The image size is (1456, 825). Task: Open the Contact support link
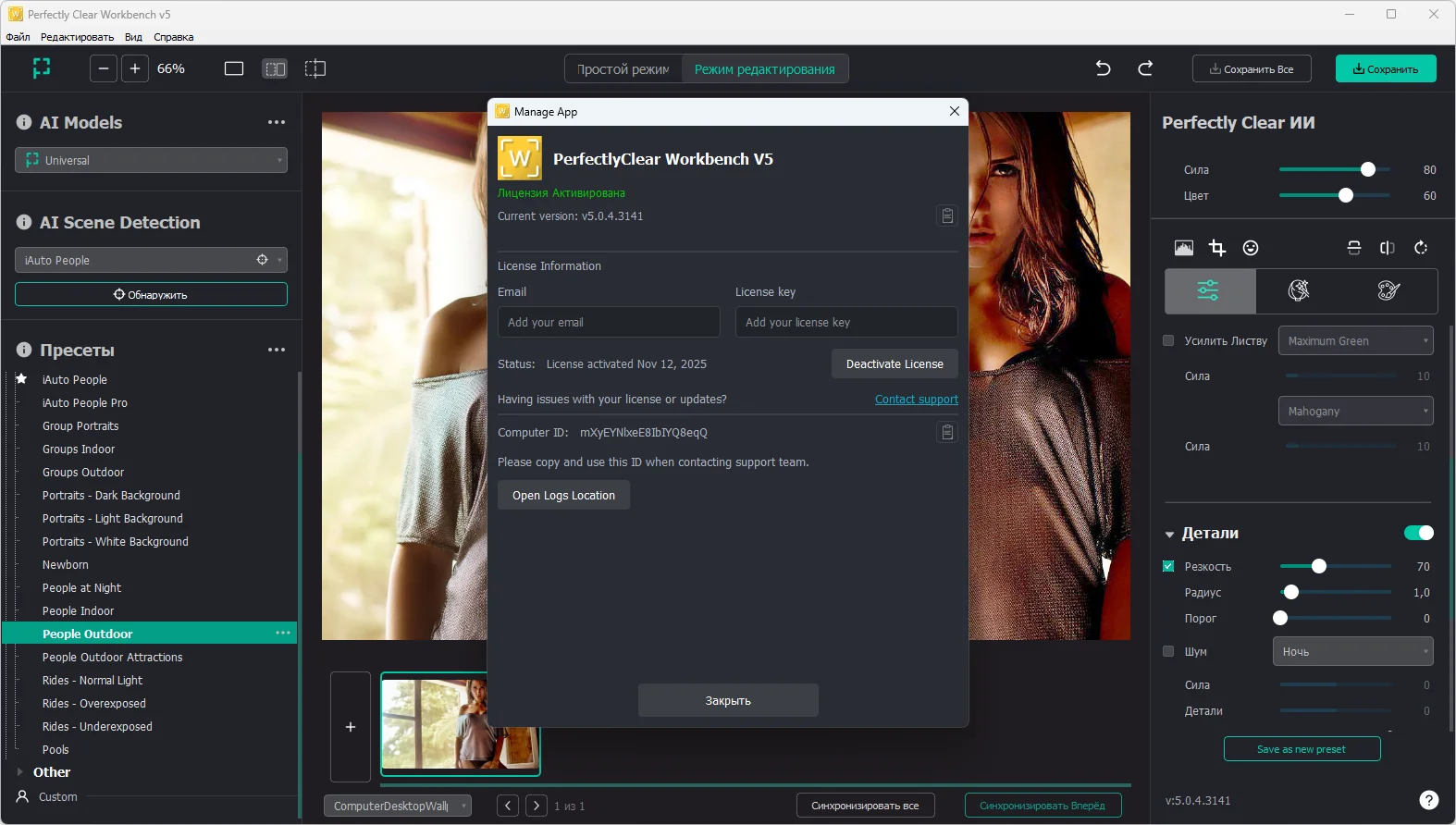pos(916,400)
